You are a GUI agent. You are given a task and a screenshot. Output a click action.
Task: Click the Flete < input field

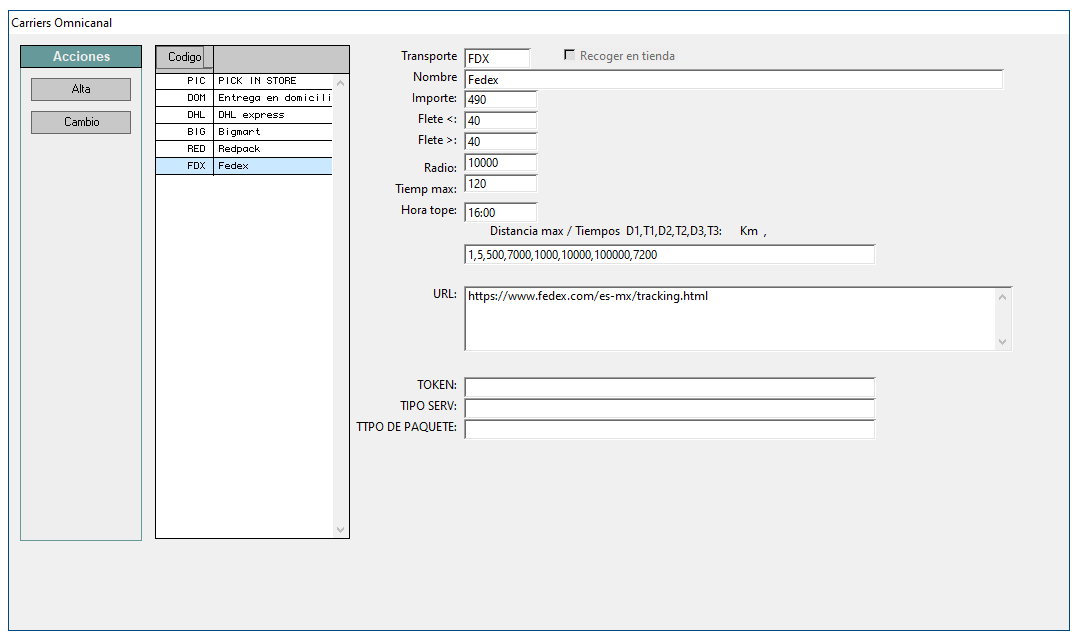pyautogui.click(x=500, y=121)
